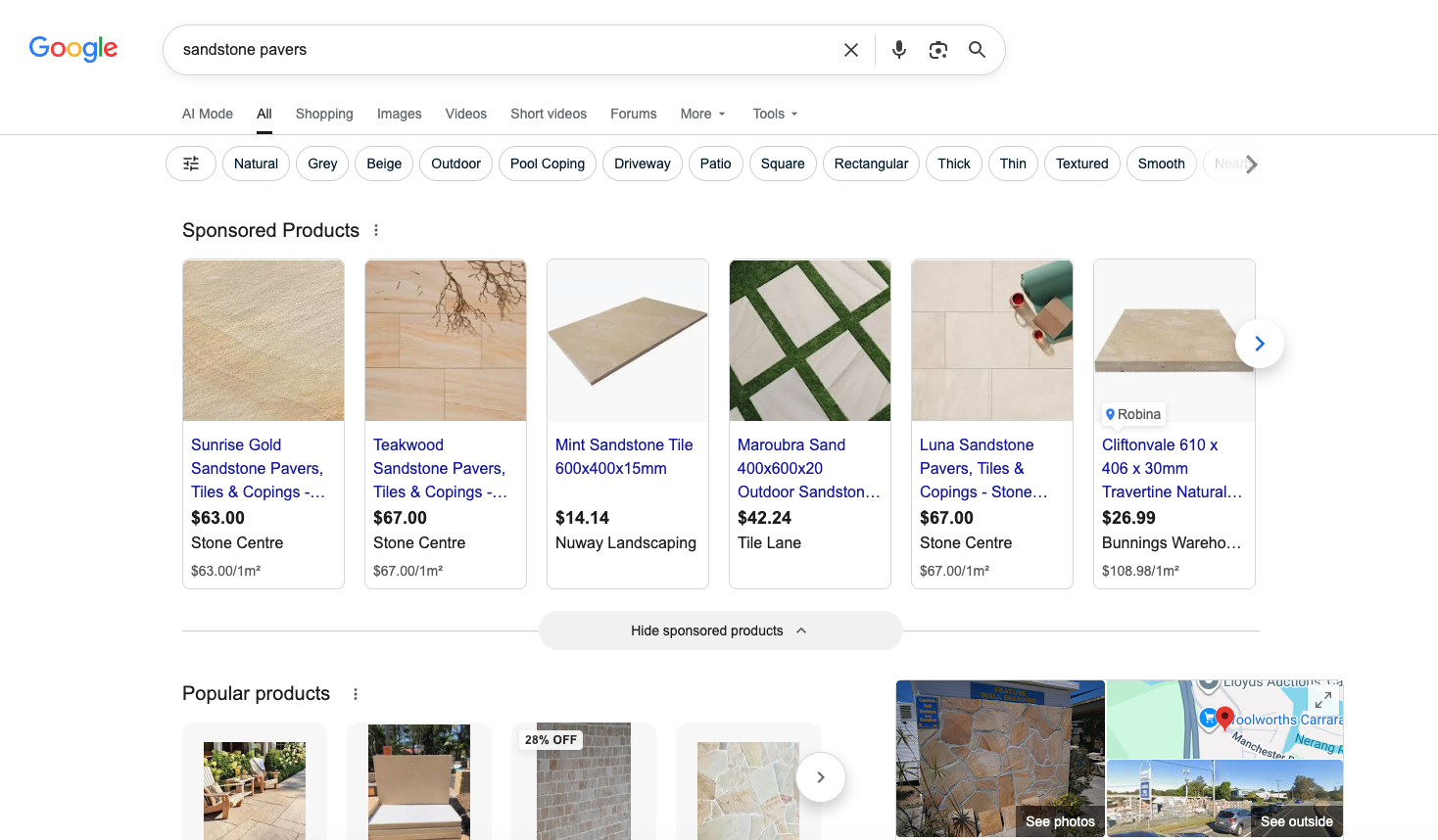Viewport: 1438px width, 840px height.
Task: Click the $108.98/1m² unit price
Action: tap(1140, 571)
